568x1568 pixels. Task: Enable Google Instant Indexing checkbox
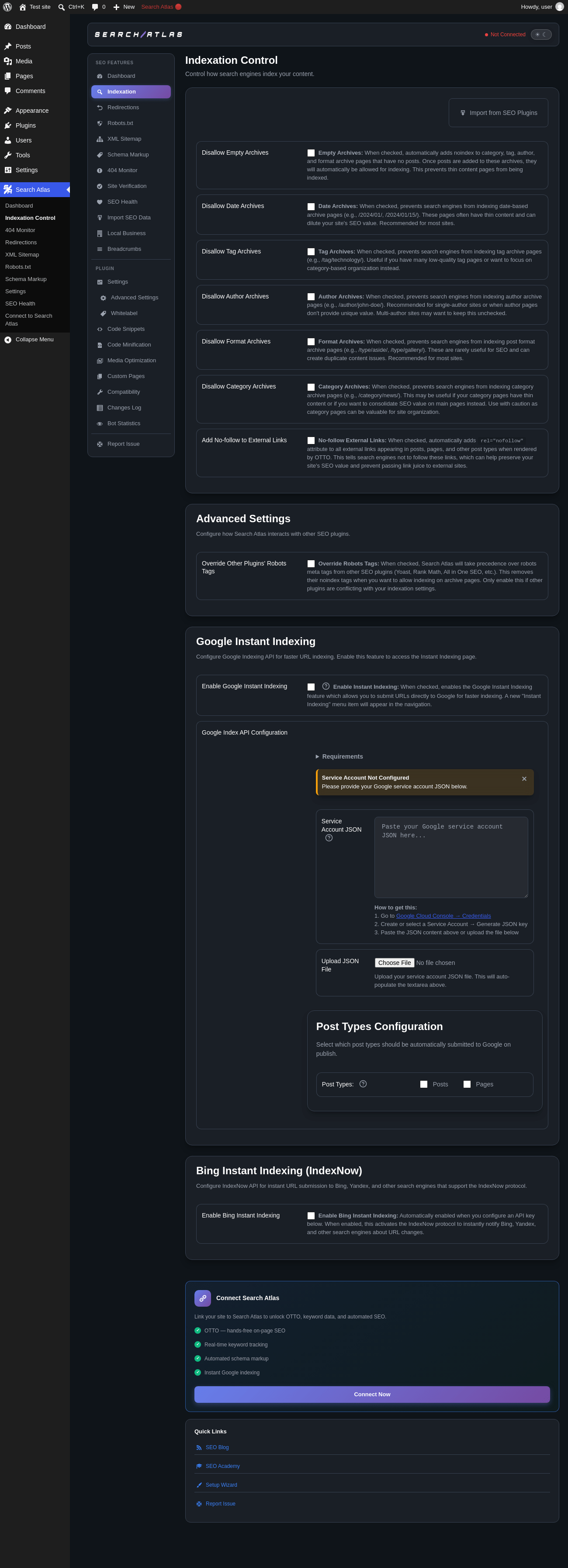pos(311,687)
